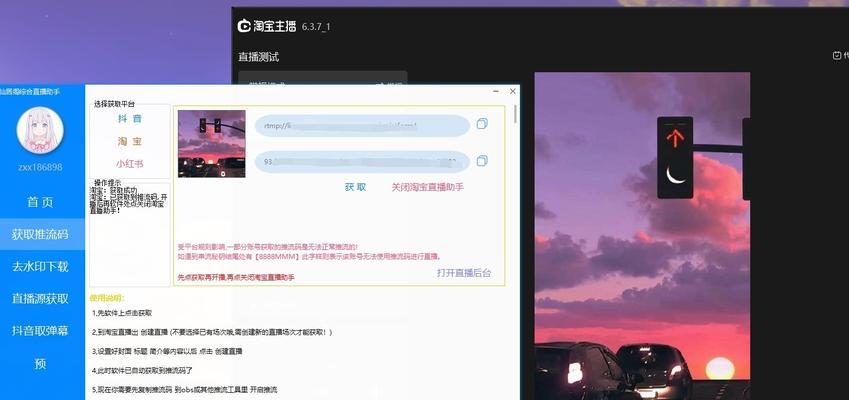Click the username zxx186898
This screenshot has height=400, width=849.
tap(40, 167)
